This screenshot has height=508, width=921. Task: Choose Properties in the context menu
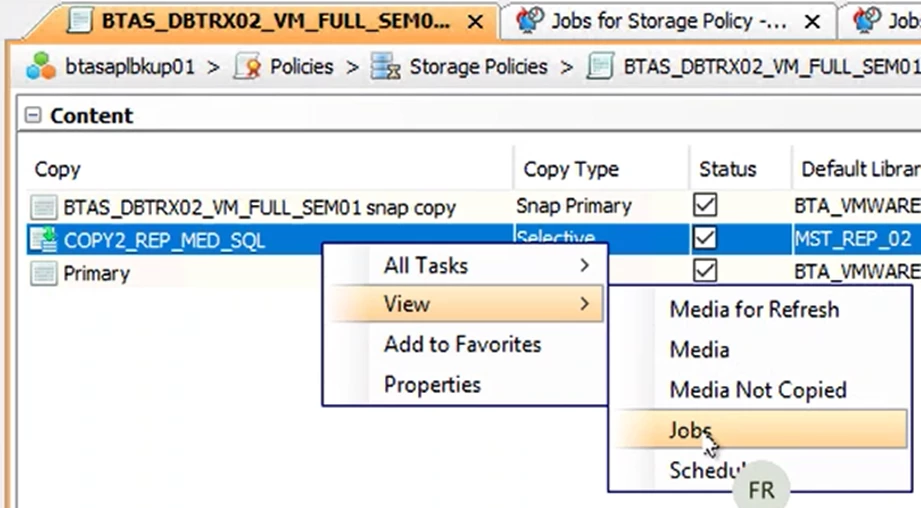pyautogui.click(x=432, y=384)
